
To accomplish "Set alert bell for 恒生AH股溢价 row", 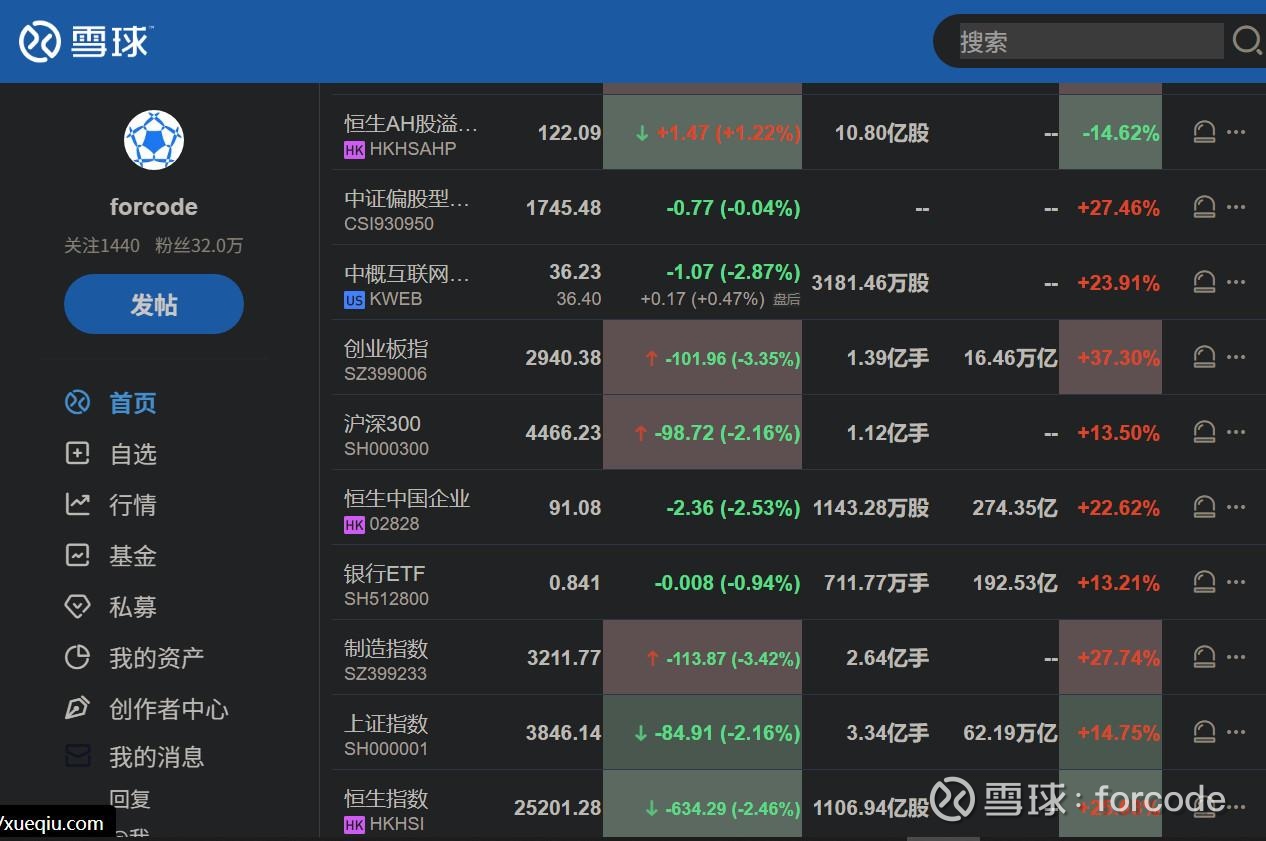I will pos(1205,132).
